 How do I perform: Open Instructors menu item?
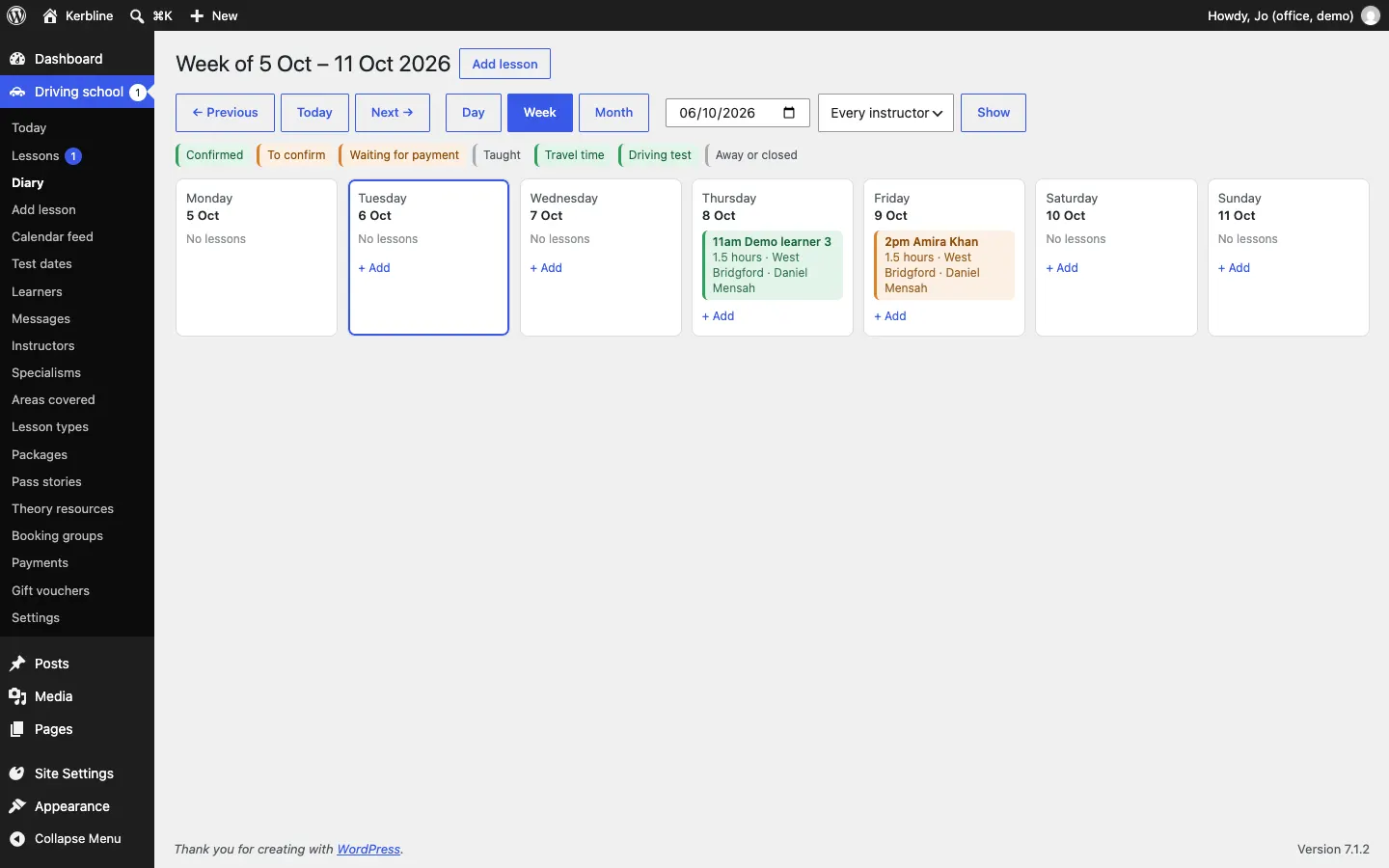click(x=42, y=345)
